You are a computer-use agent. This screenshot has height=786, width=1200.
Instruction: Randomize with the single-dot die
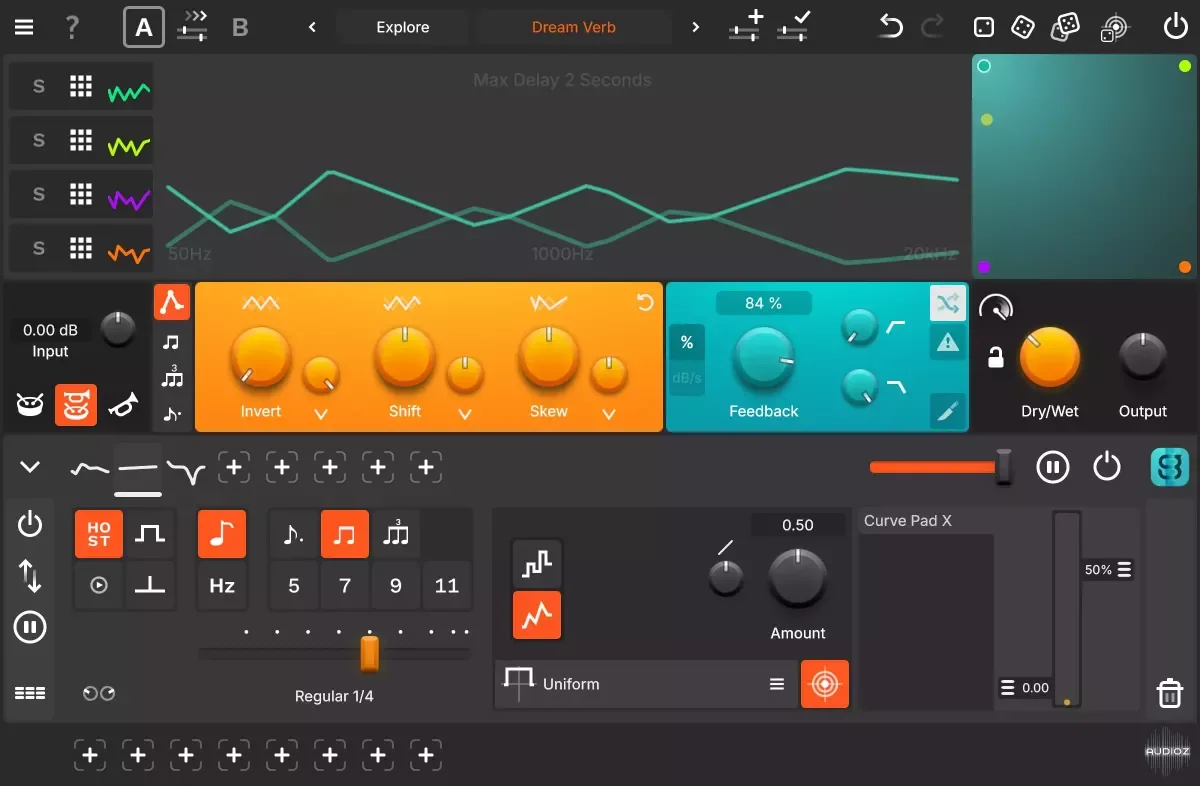click(x=984, y=27)
